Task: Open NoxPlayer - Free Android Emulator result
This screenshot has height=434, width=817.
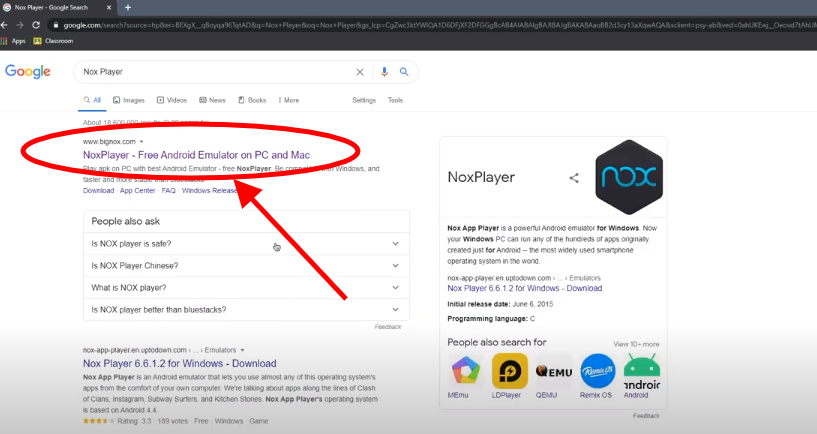Action: pos(196,155)
